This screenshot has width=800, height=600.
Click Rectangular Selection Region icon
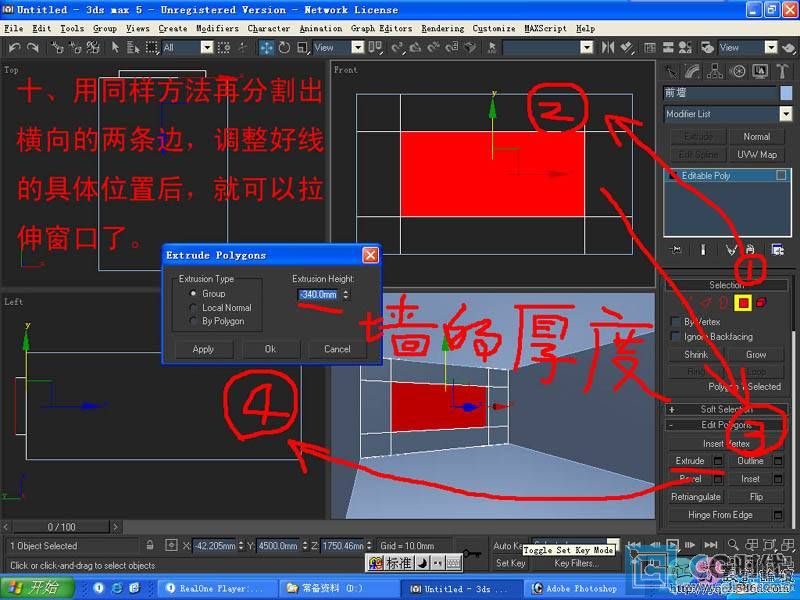[x=152, y=47]
